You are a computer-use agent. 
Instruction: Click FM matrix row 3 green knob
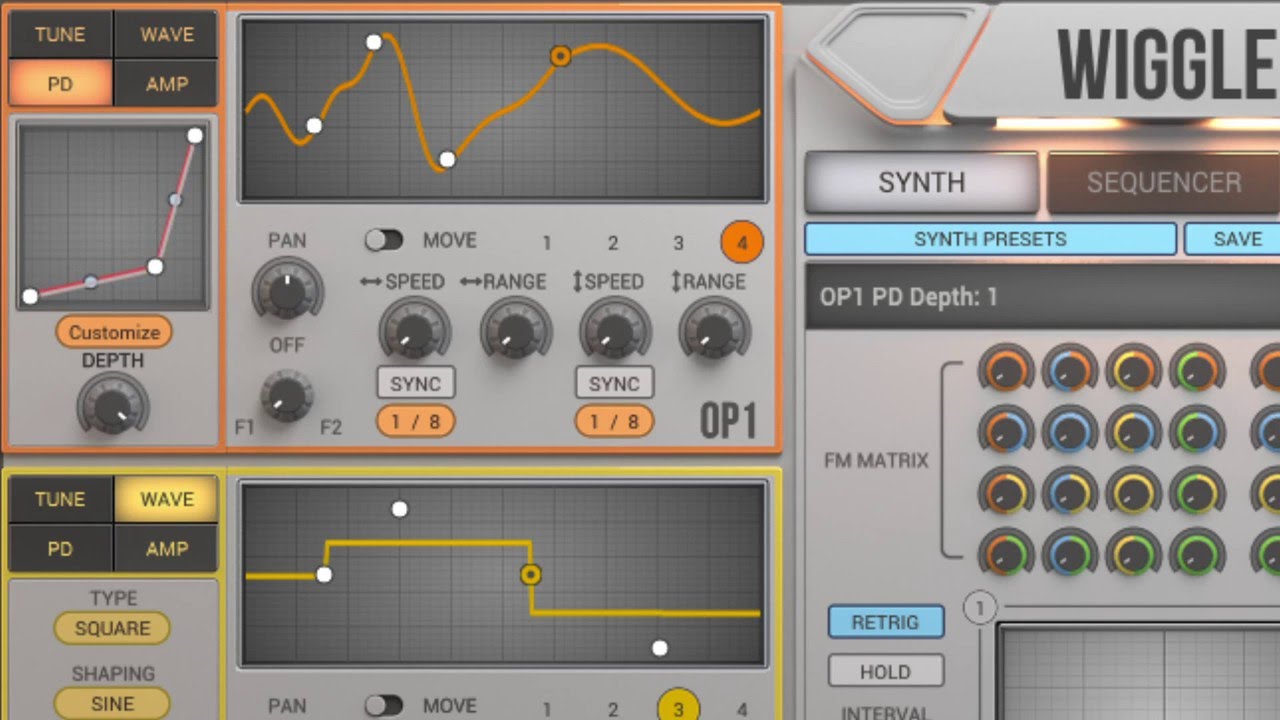pos(1196,491)
